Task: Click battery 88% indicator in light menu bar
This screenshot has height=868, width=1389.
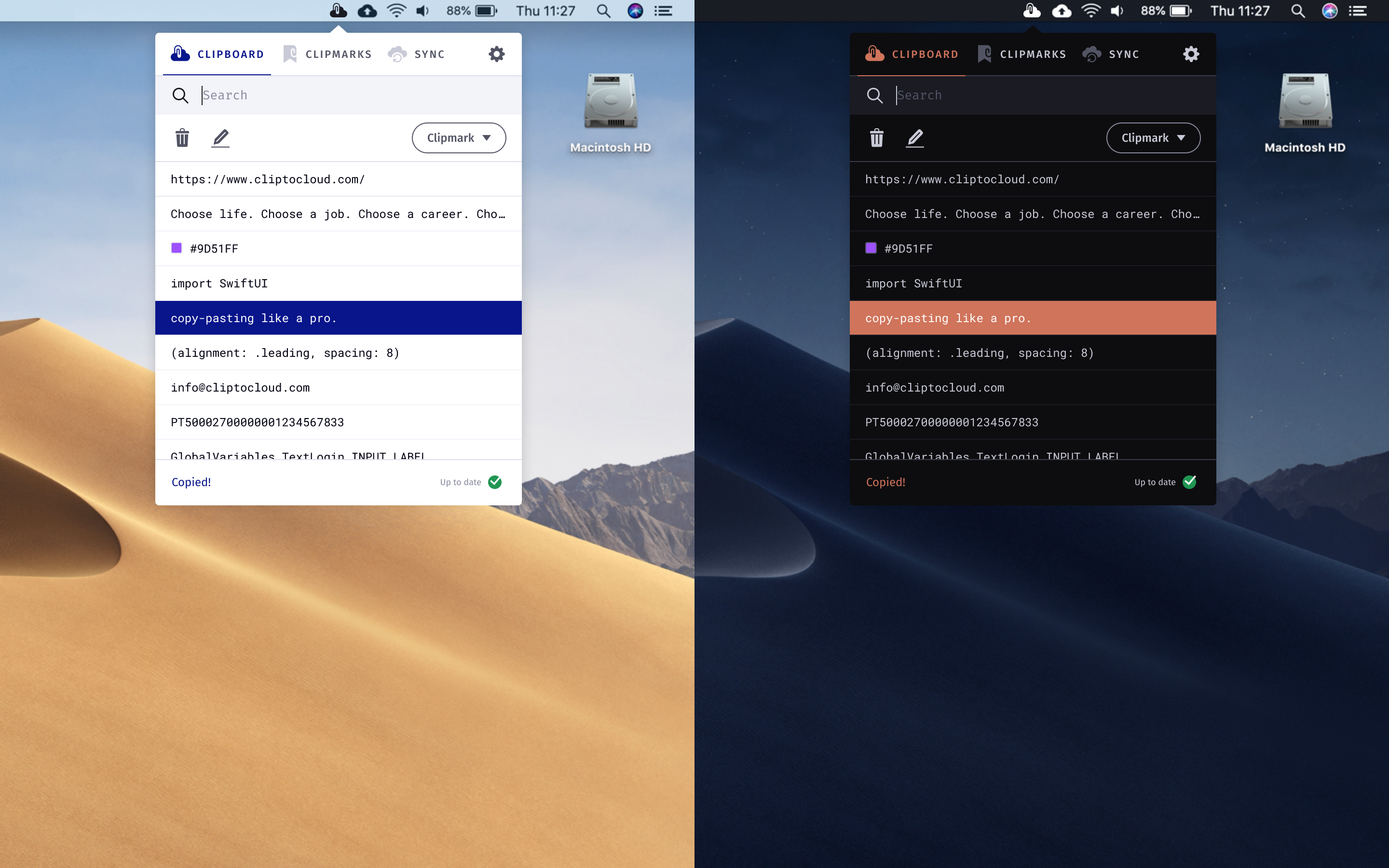Action: pyautogui.click(x=471, y=11)
